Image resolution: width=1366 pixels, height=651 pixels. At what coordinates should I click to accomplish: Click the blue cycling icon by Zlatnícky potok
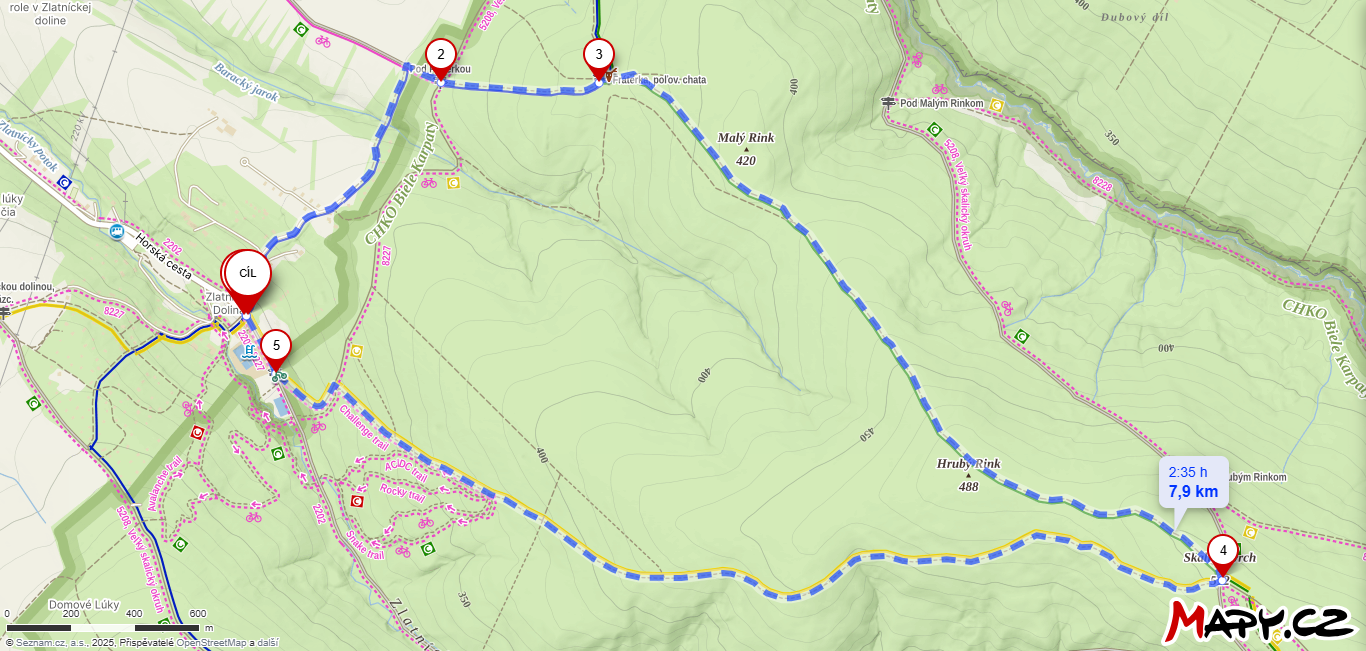pyautogui.click(x=64, y=182)
